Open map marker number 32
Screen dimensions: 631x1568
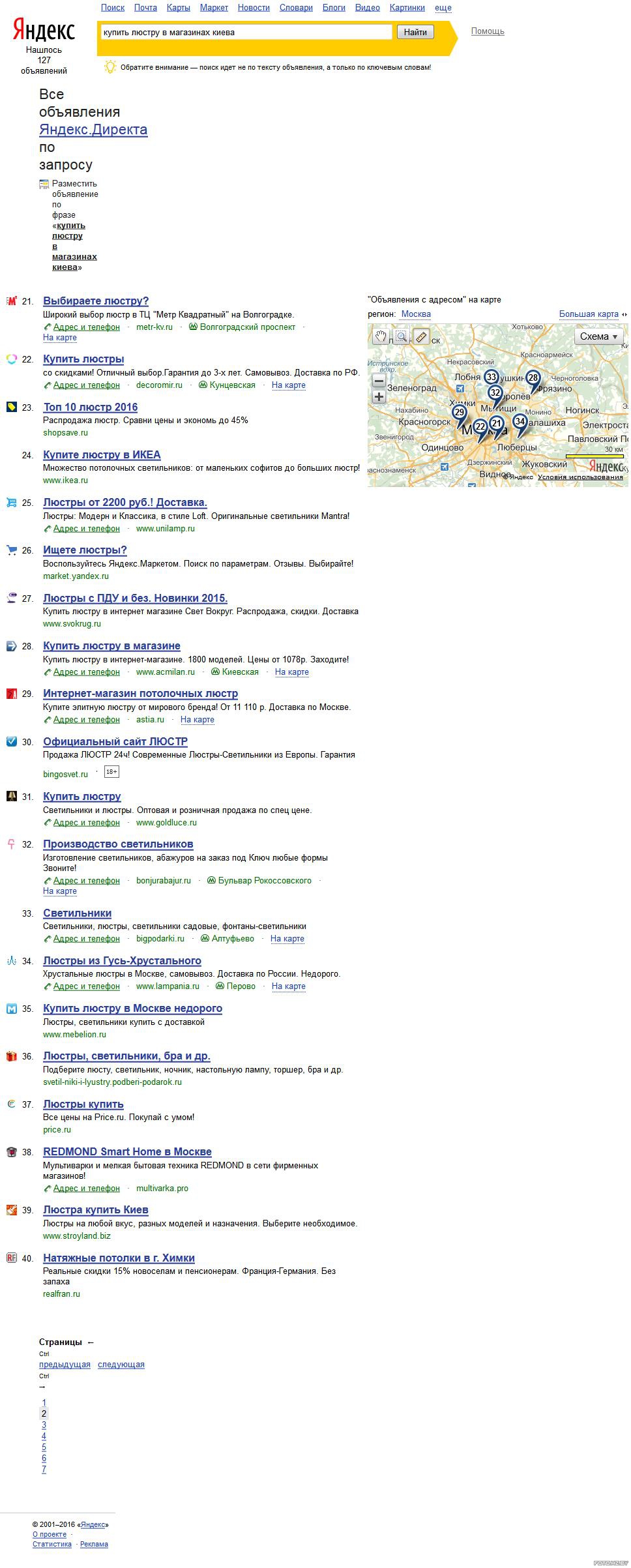(x=495, y=394)
